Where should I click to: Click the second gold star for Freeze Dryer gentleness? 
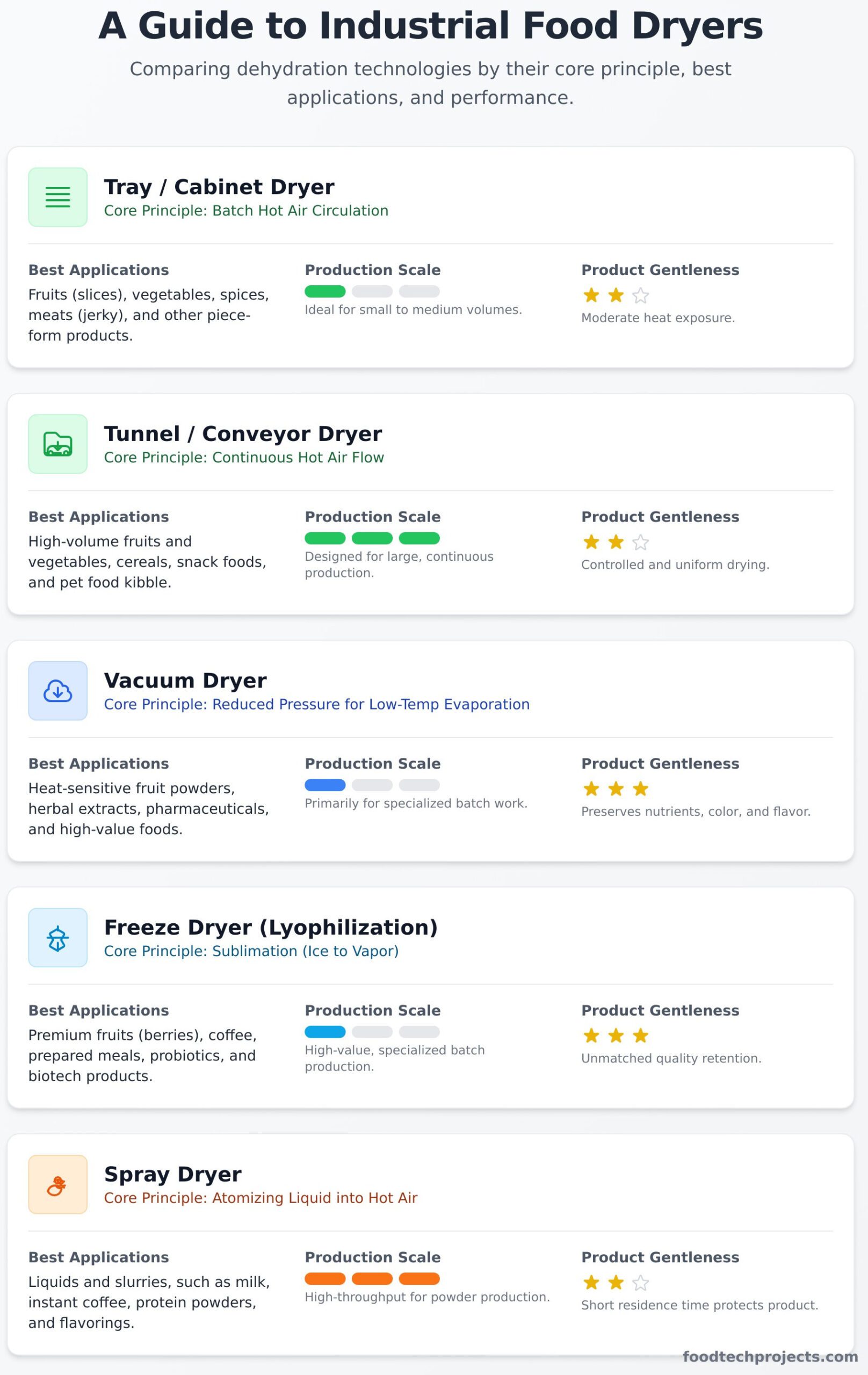(616, 1035)
